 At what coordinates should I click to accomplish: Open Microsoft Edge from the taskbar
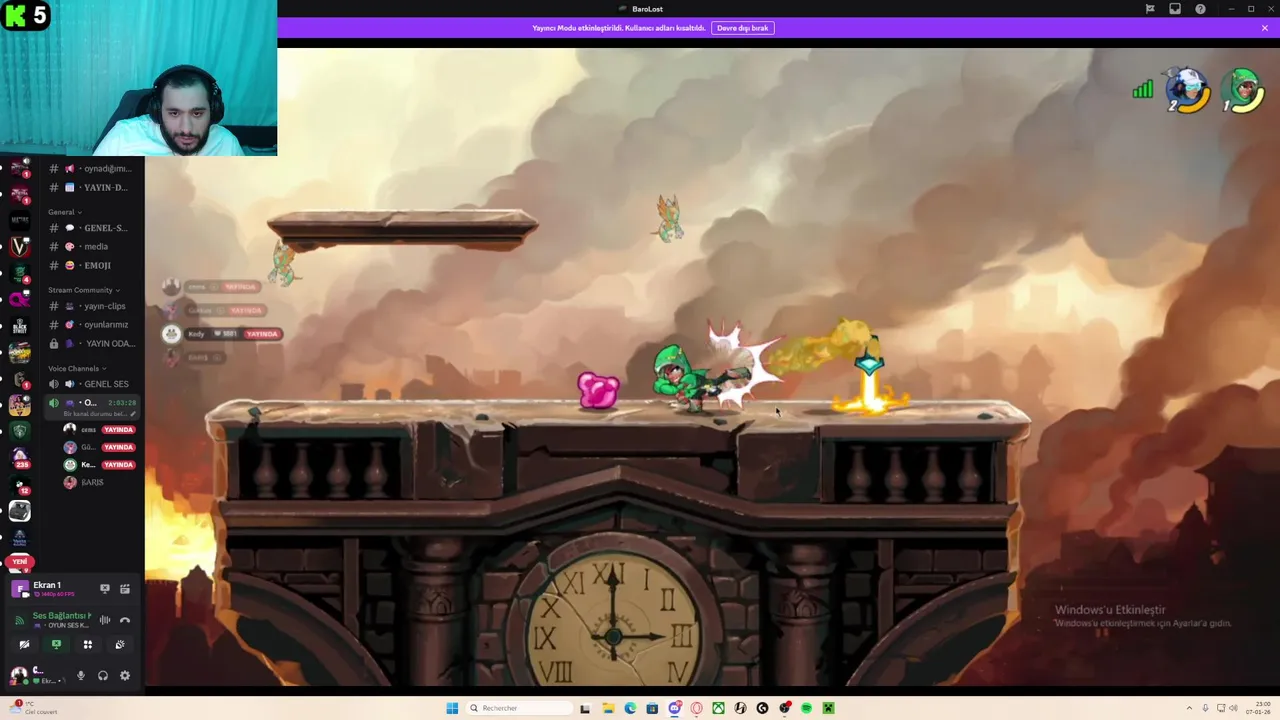coord(630,708)
